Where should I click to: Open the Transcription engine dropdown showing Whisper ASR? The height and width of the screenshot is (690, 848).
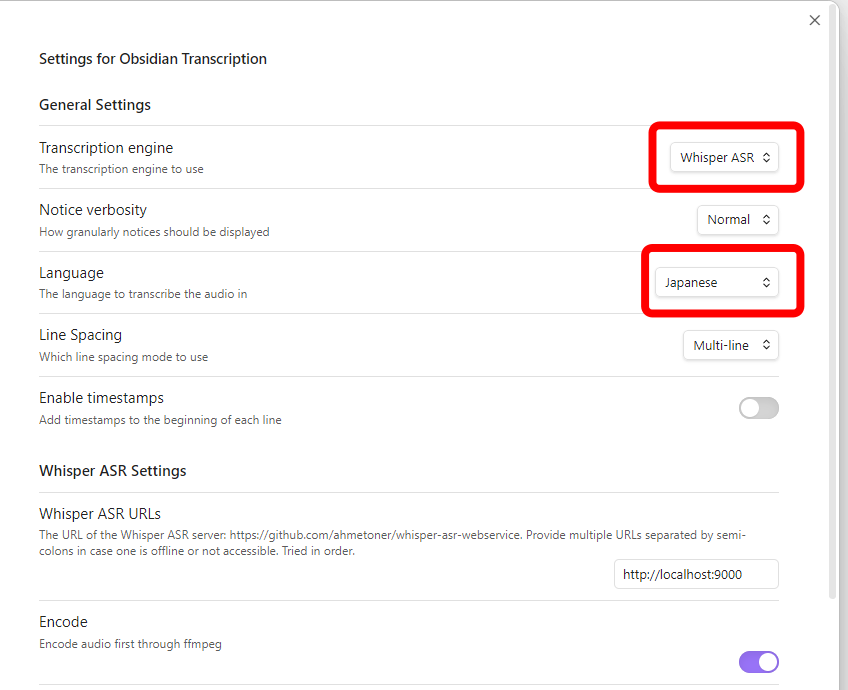point(724,157)
